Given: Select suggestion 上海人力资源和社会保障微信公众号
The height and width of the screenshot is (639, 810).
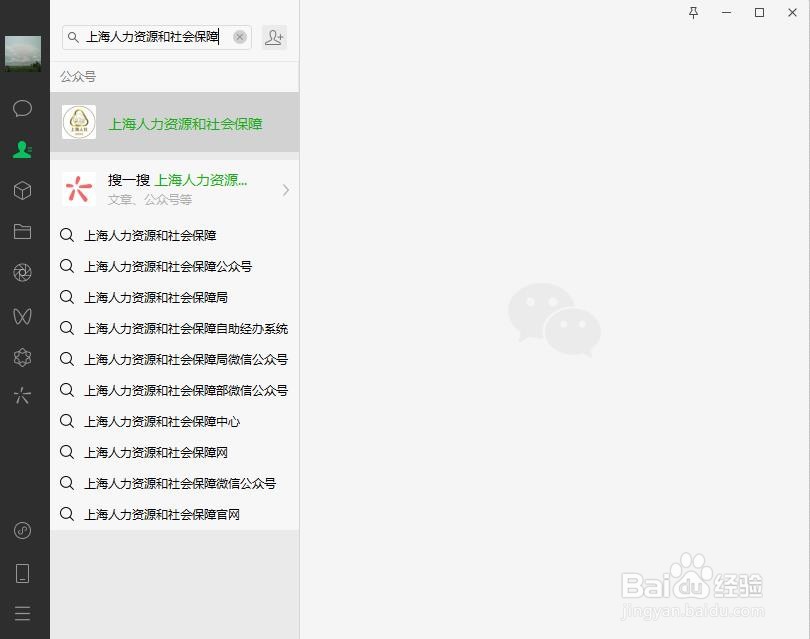Looking at the screenshot, I should coord(175,484).
